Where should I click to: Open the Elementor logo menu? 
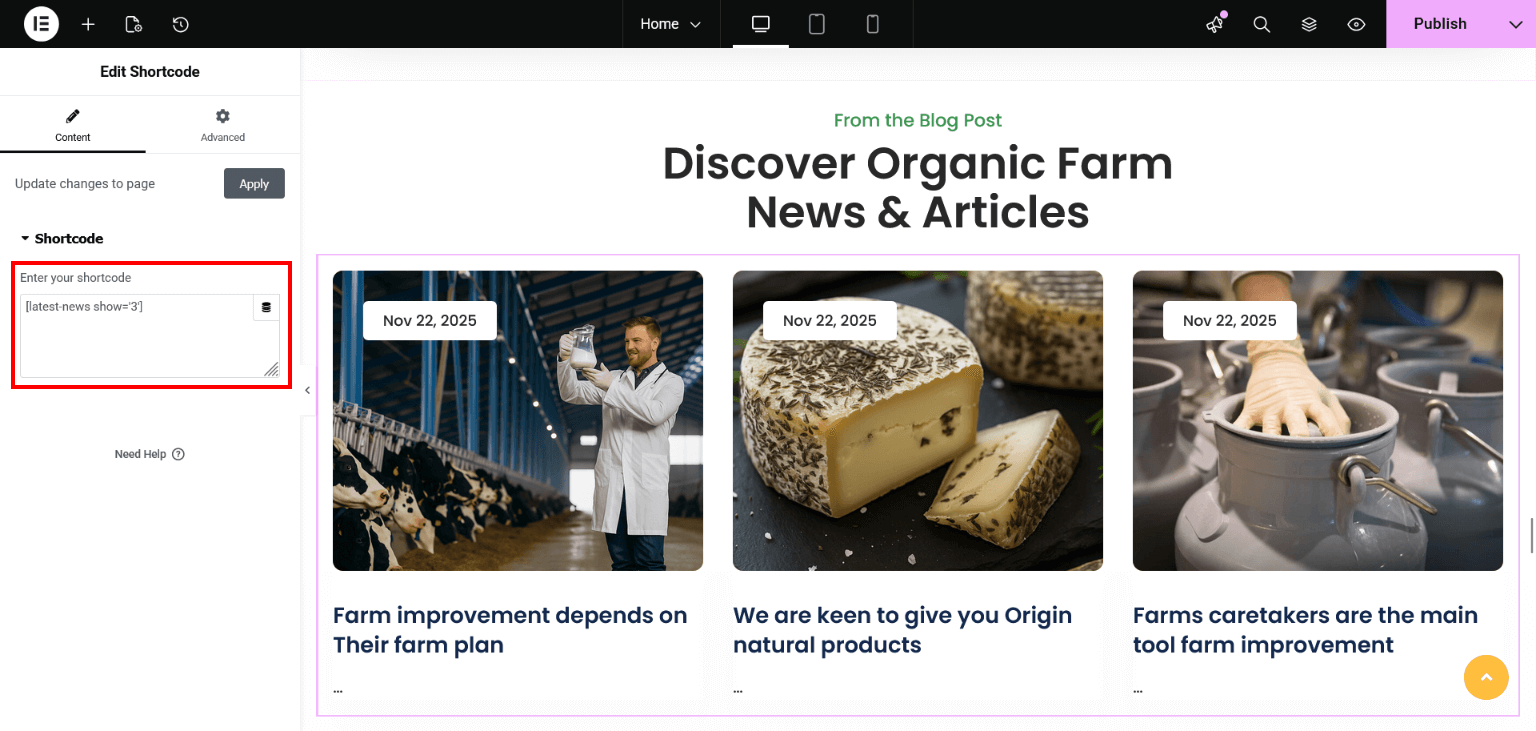(41, 24)
